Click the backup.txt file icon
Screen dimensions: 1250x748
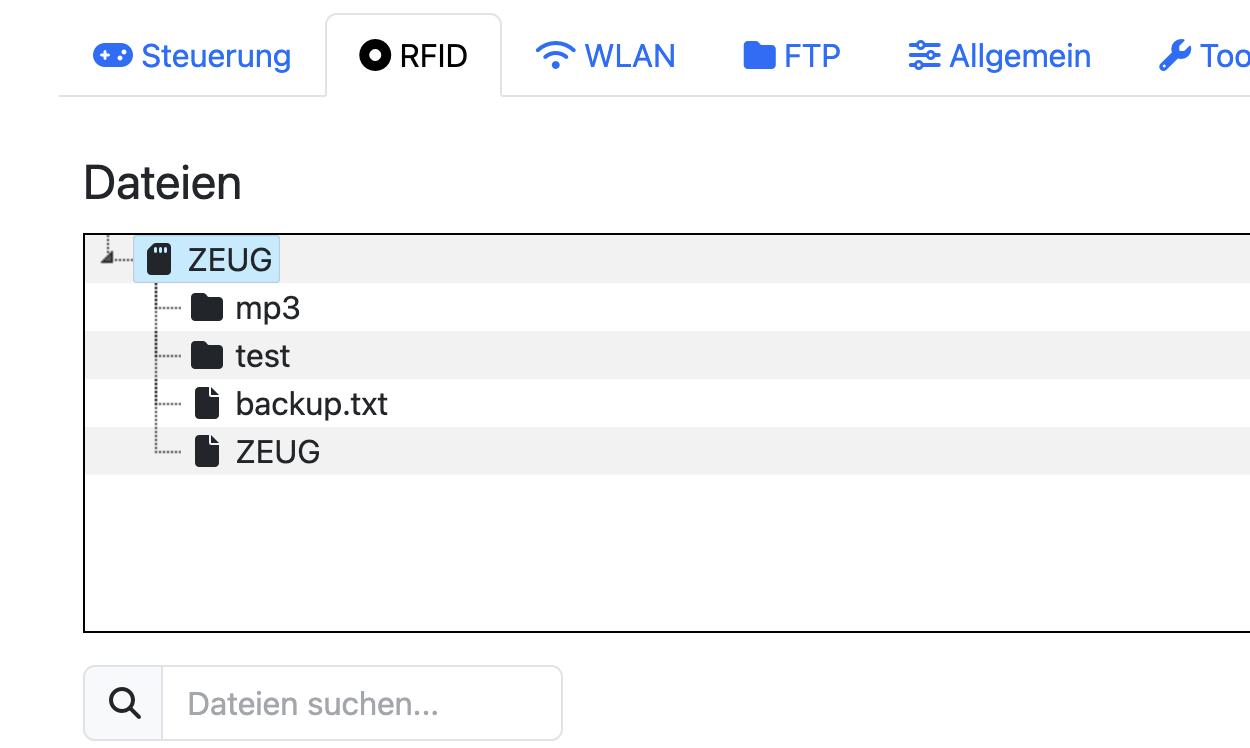[207, 404]
